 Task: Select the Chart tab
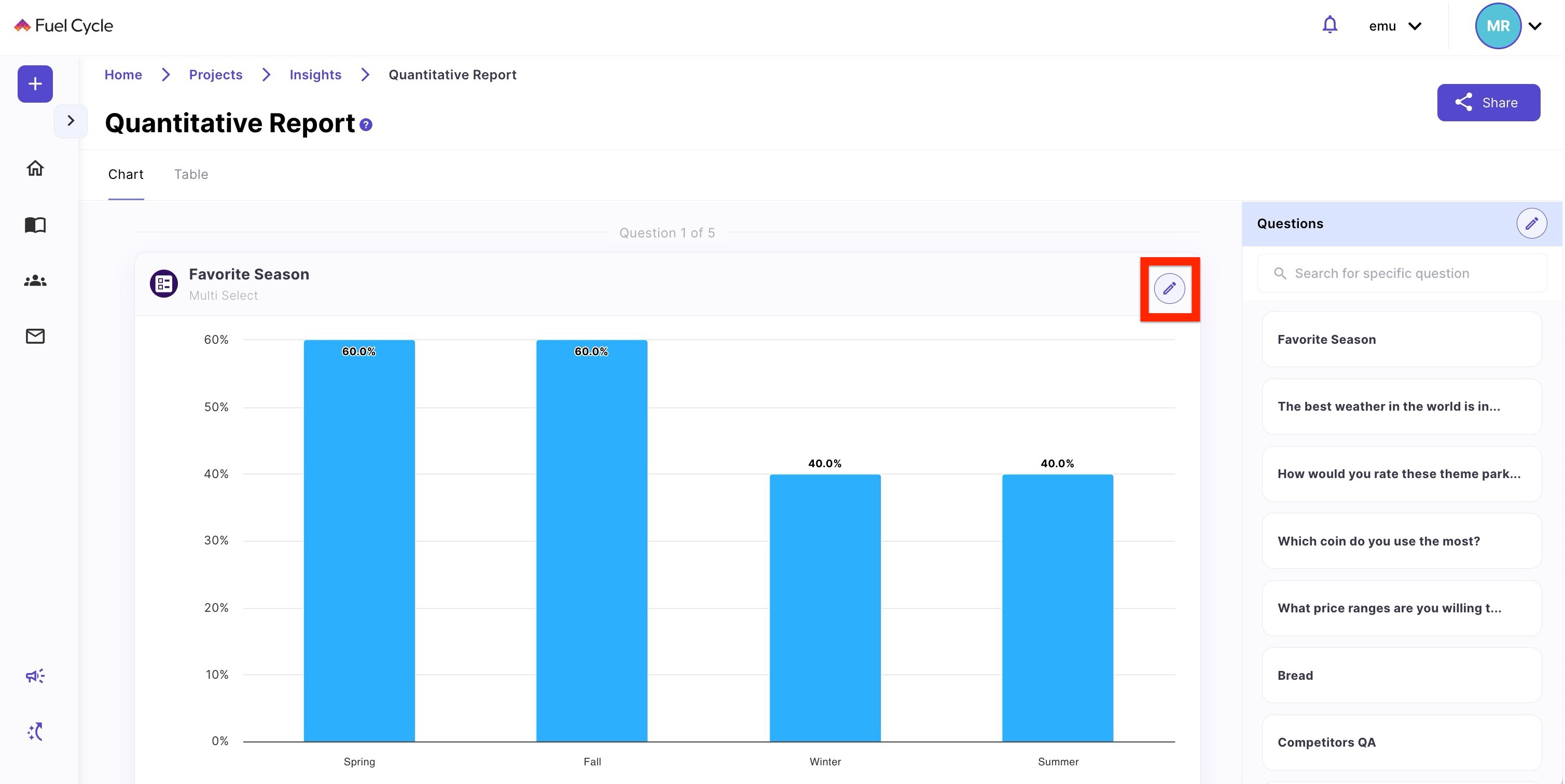pos(126,174)
